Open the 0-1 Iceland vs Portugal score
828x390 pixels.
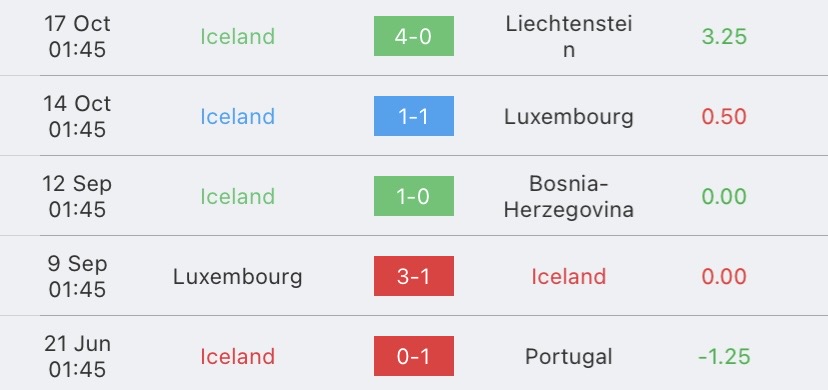click(413, 356)
